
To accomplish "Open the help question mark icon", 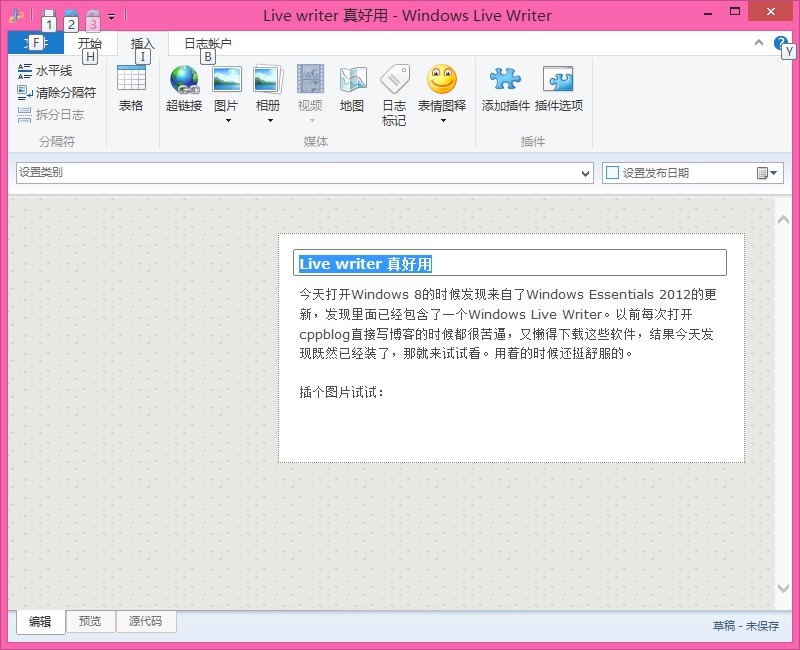I will 781,43.
